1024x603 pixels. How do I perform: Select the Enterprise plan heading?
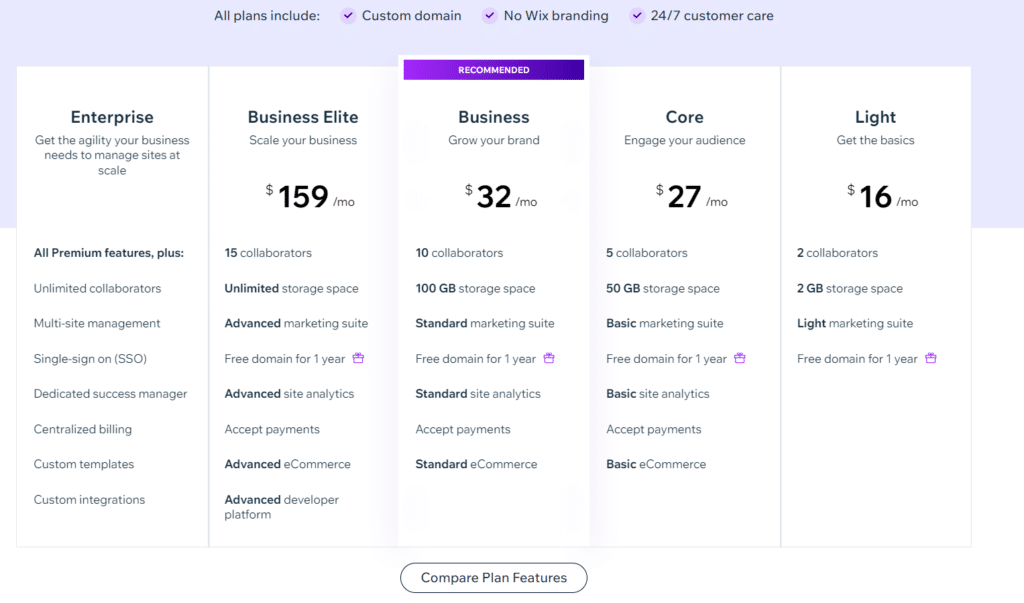[x=112, y=117]
